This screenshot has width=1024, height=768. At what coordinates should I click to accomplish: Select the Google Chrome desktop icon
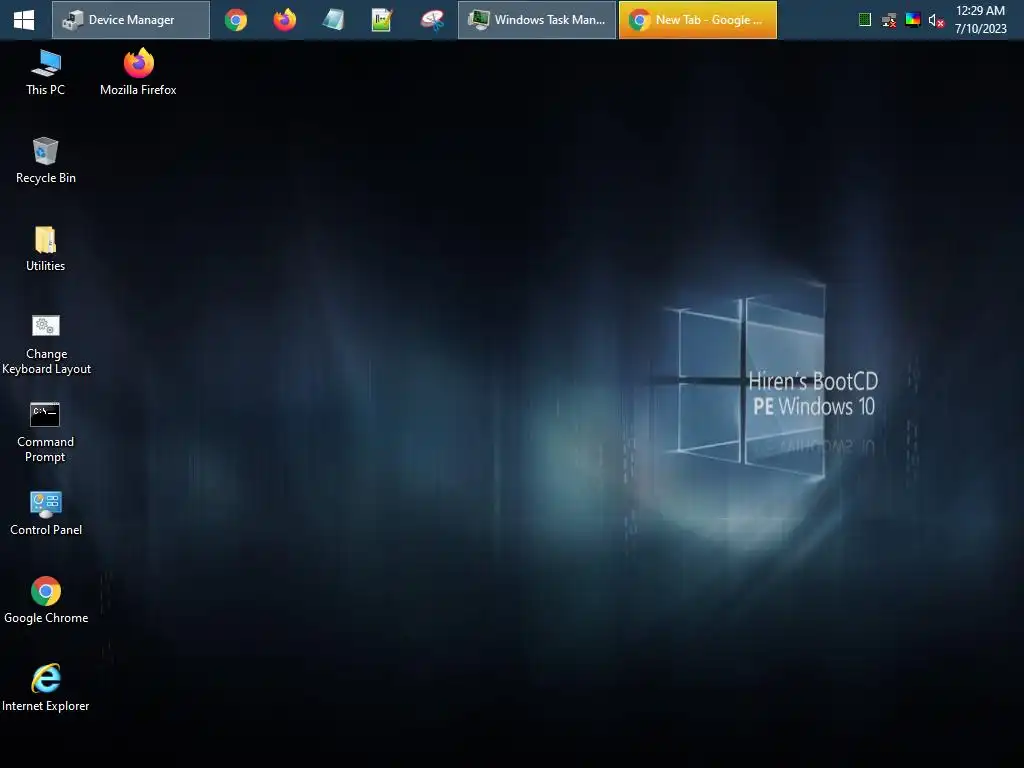coord(46,601)
